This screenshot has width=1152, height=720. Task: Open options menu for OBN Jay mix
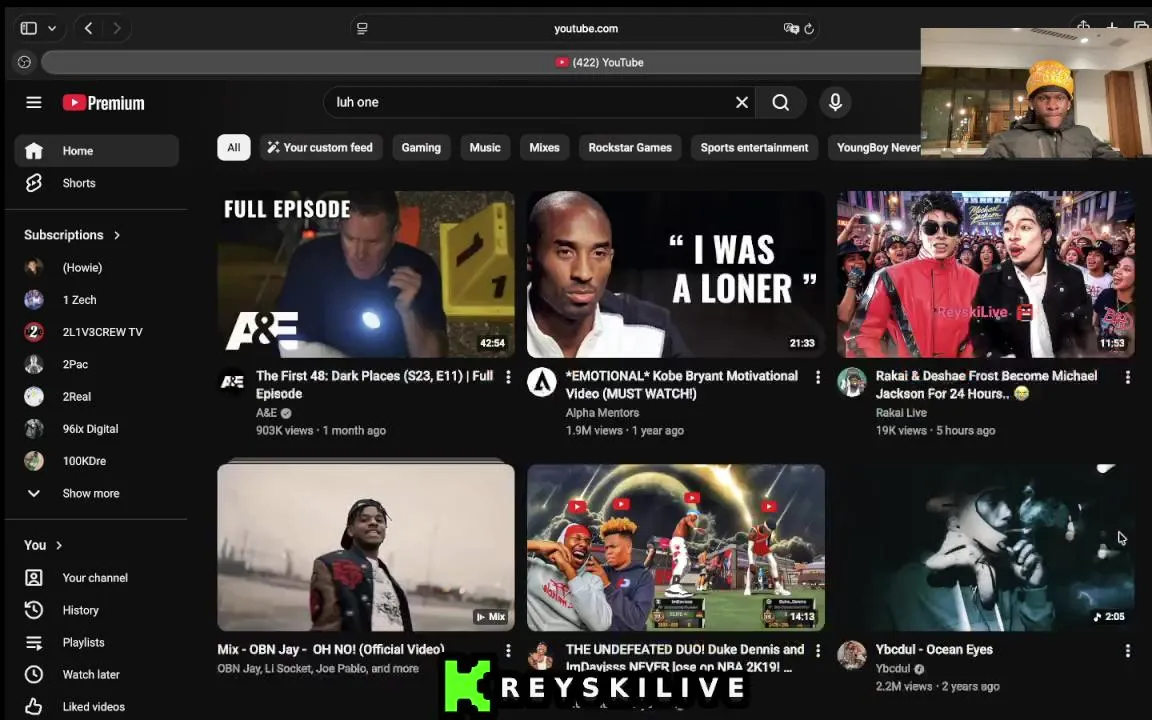[x=508, y=650]
